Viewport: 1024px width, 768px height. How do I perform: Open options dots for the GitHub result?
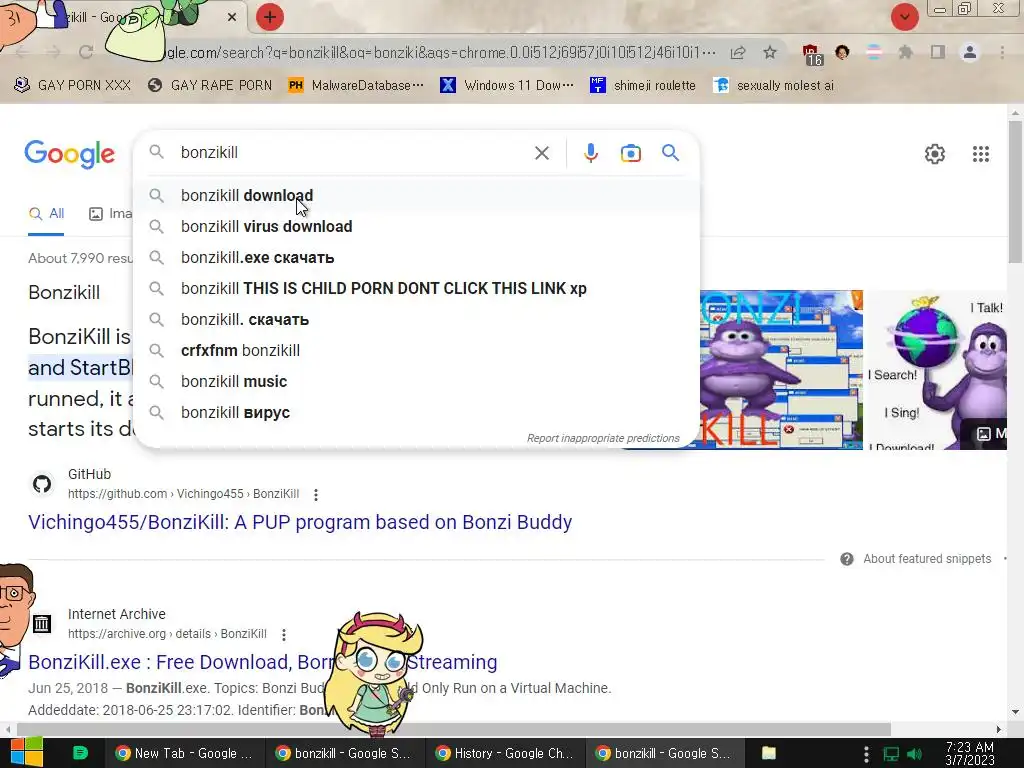pos(315,495)
